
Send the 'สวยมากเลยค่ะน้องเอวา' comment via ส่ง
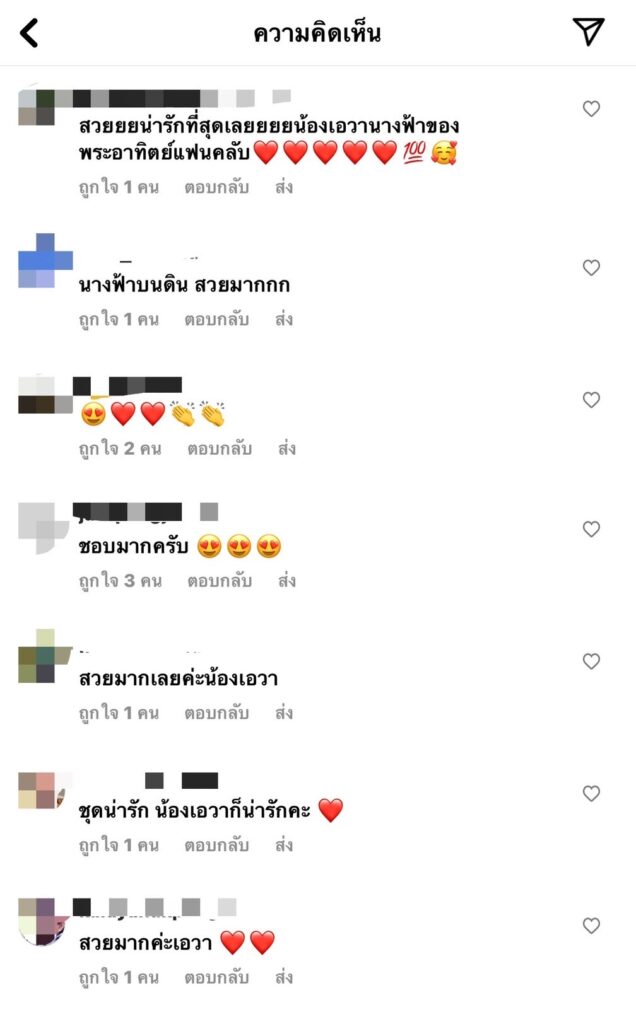coord(284,712)
